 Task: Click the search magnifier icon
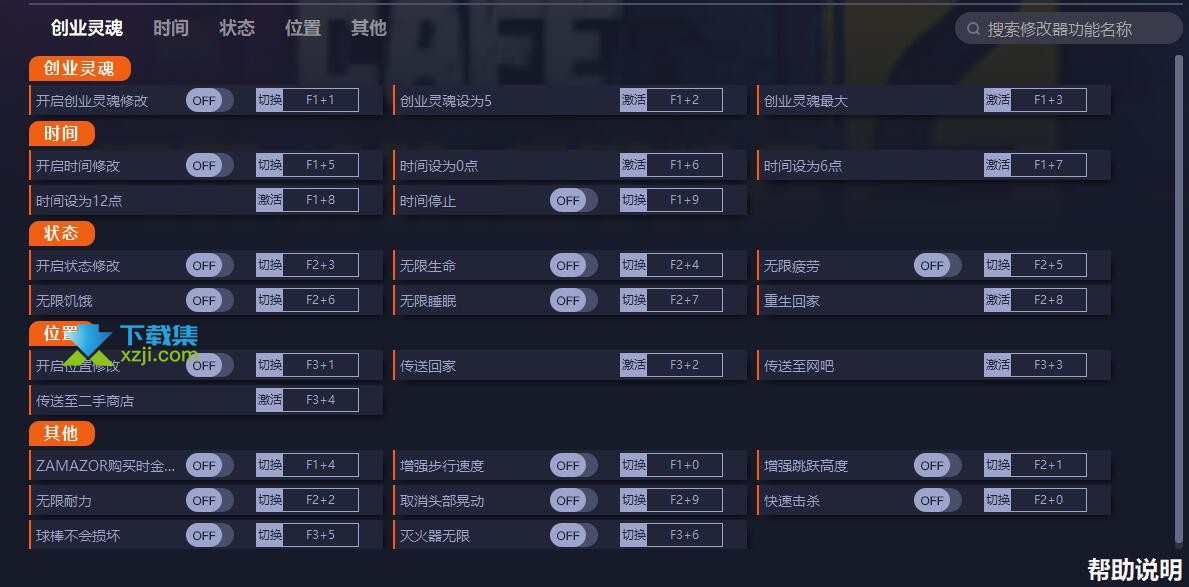974,30
